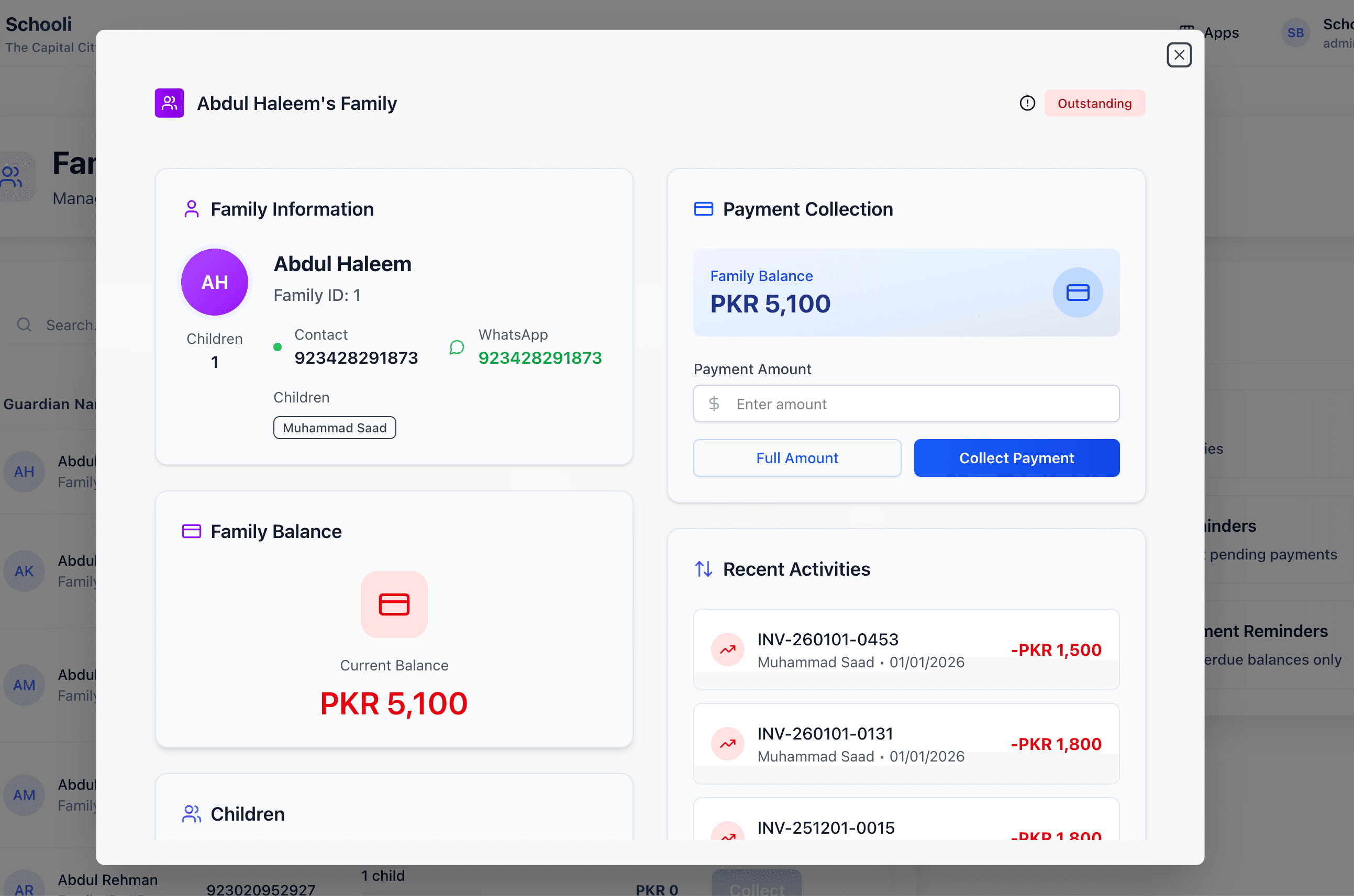The height and width of the screenshot is (896, 1354).
Task: Click the red card icon above Current Balance
Action: pyautogui.click(x=394, y=604)
